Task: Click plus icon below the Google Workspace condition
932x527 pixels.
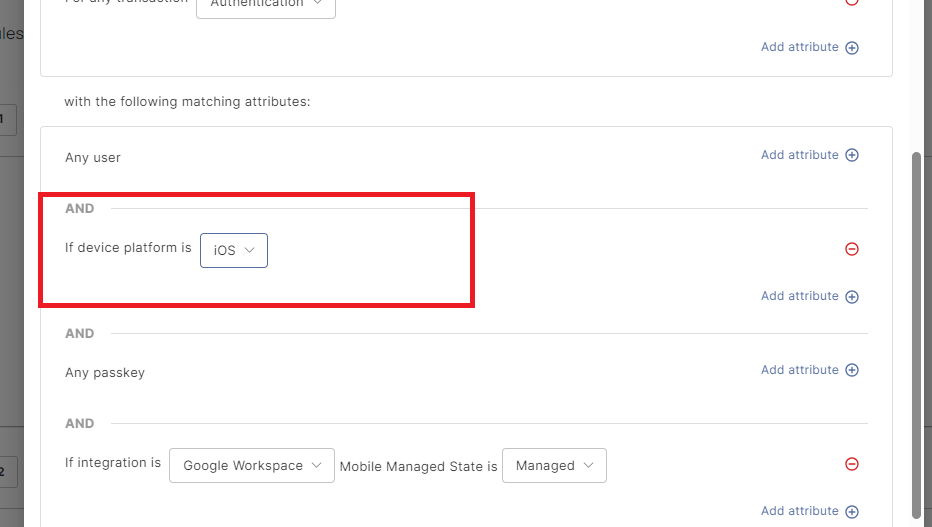Action: coord(852,511)
